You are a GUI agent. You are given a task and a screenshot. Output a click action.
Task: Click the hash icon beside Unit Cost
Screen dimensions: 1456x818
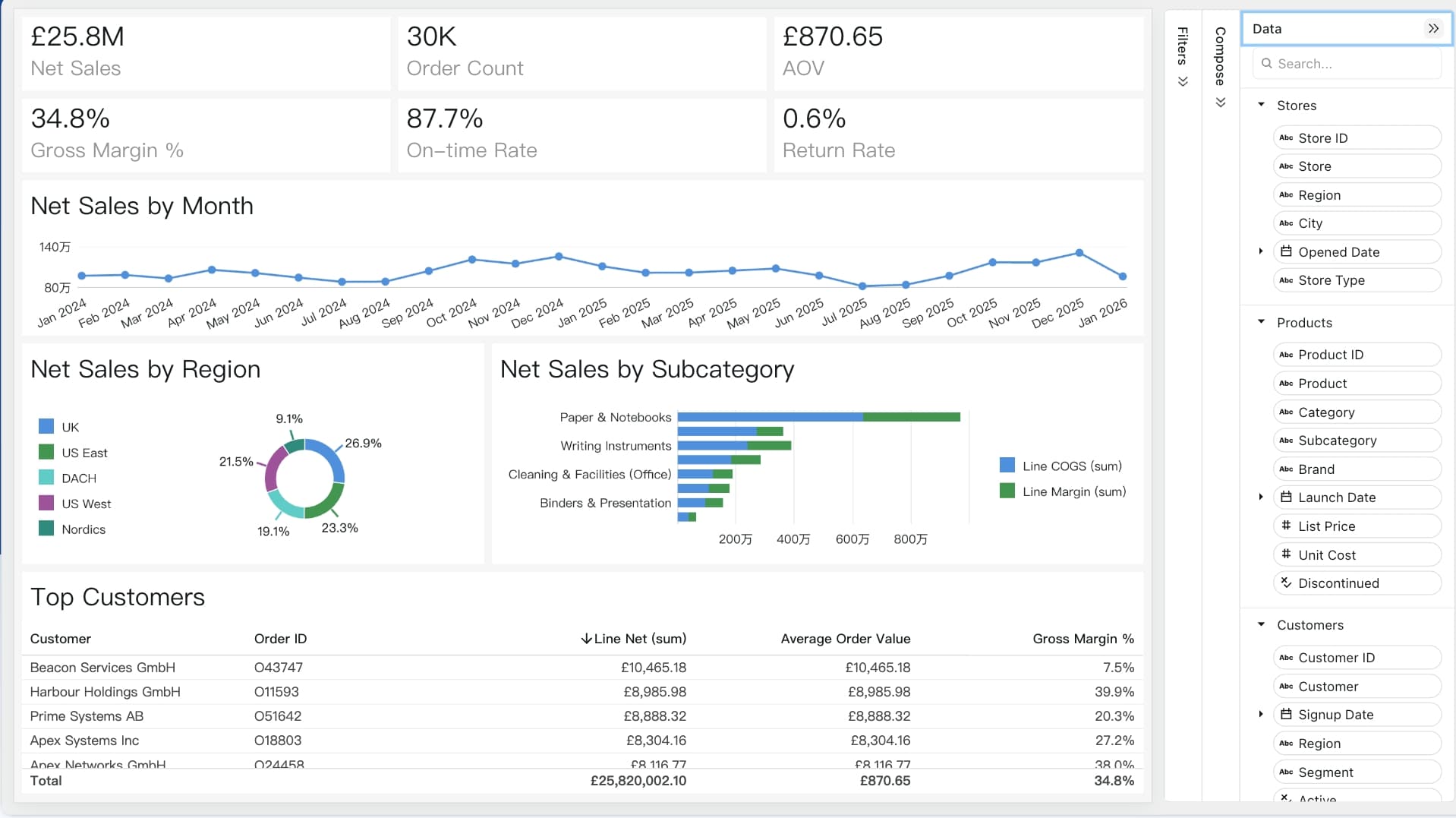(1286, 554)
